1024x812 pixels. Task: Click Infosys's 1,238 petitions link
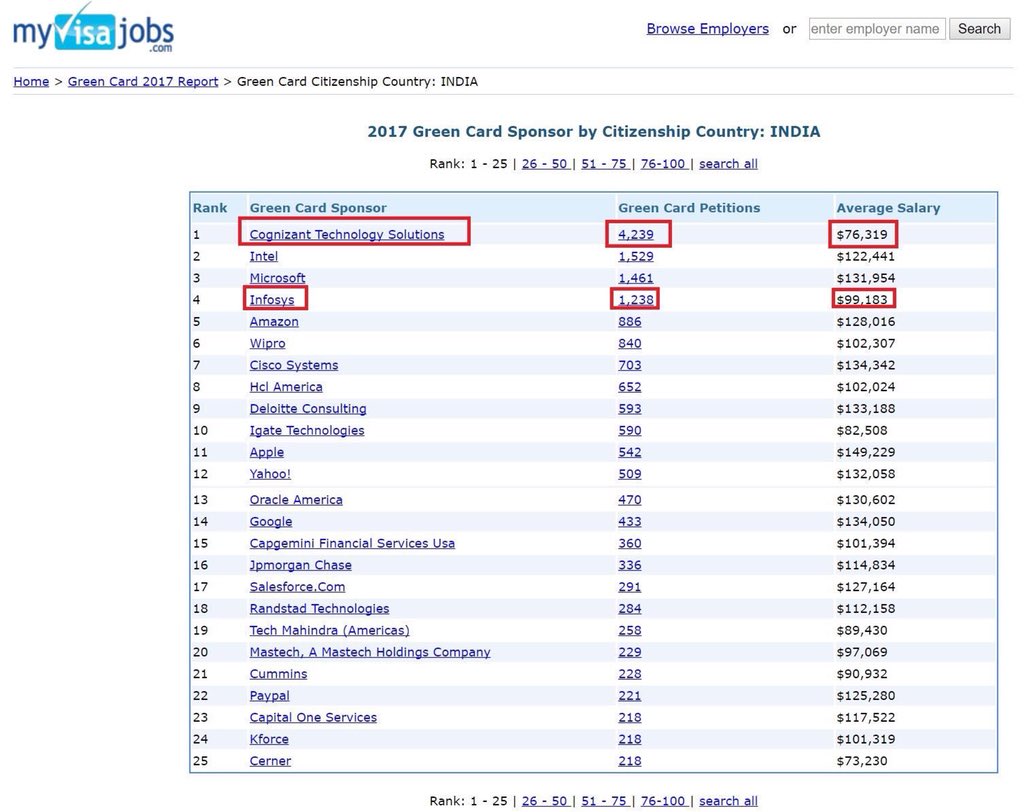[x=636, y=300]
